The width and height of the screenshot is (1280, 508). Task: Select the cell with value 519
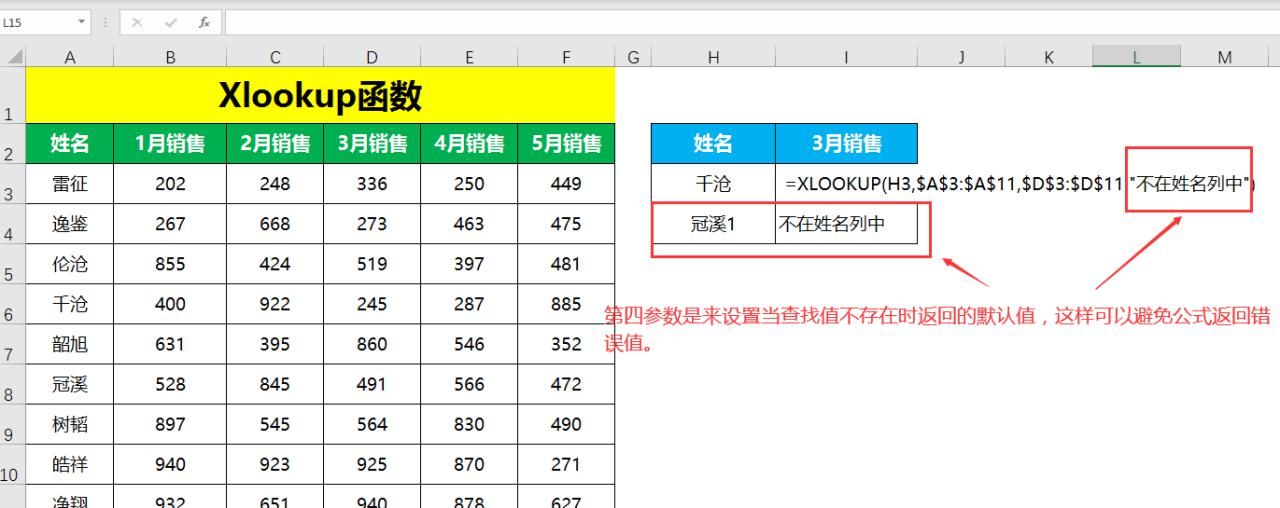372,264
